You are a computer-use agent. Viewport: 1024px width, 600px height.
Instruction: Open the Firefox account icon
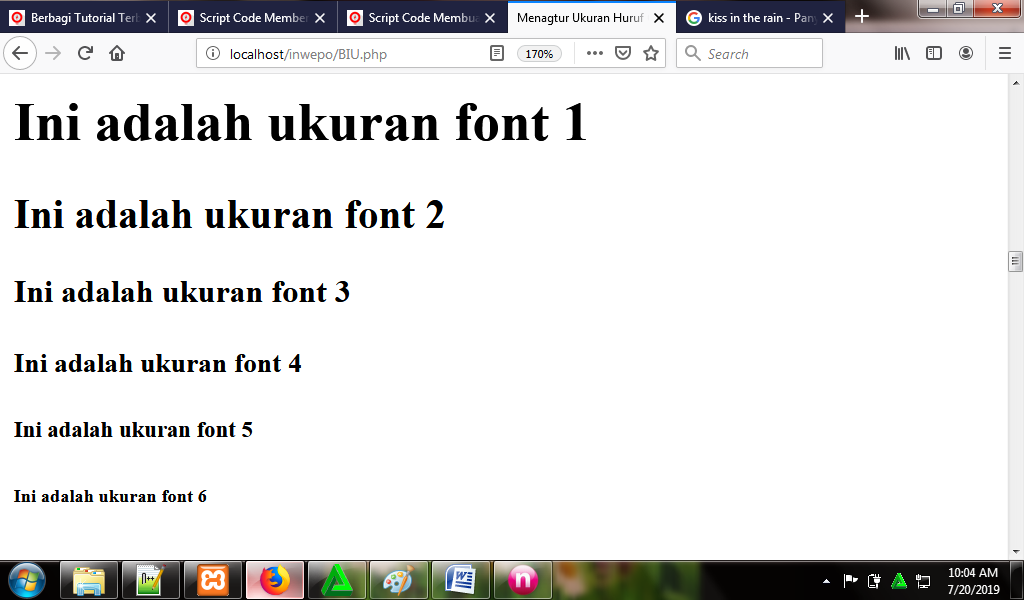(966, 53)
